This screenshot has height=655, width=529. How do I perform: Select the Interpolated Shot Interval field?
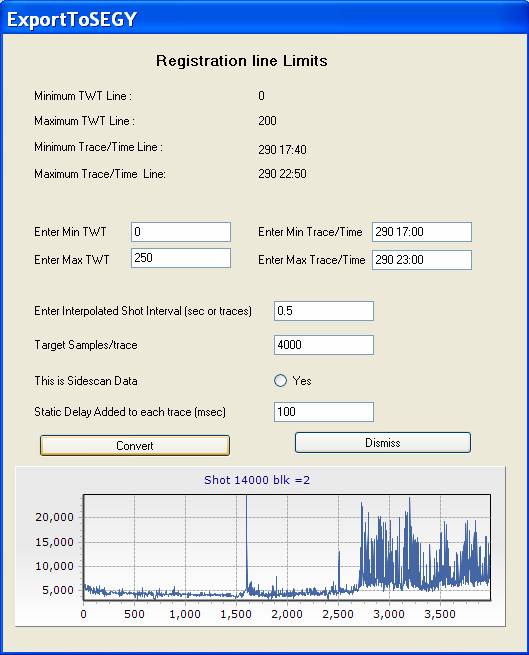(x=324, y=311)
